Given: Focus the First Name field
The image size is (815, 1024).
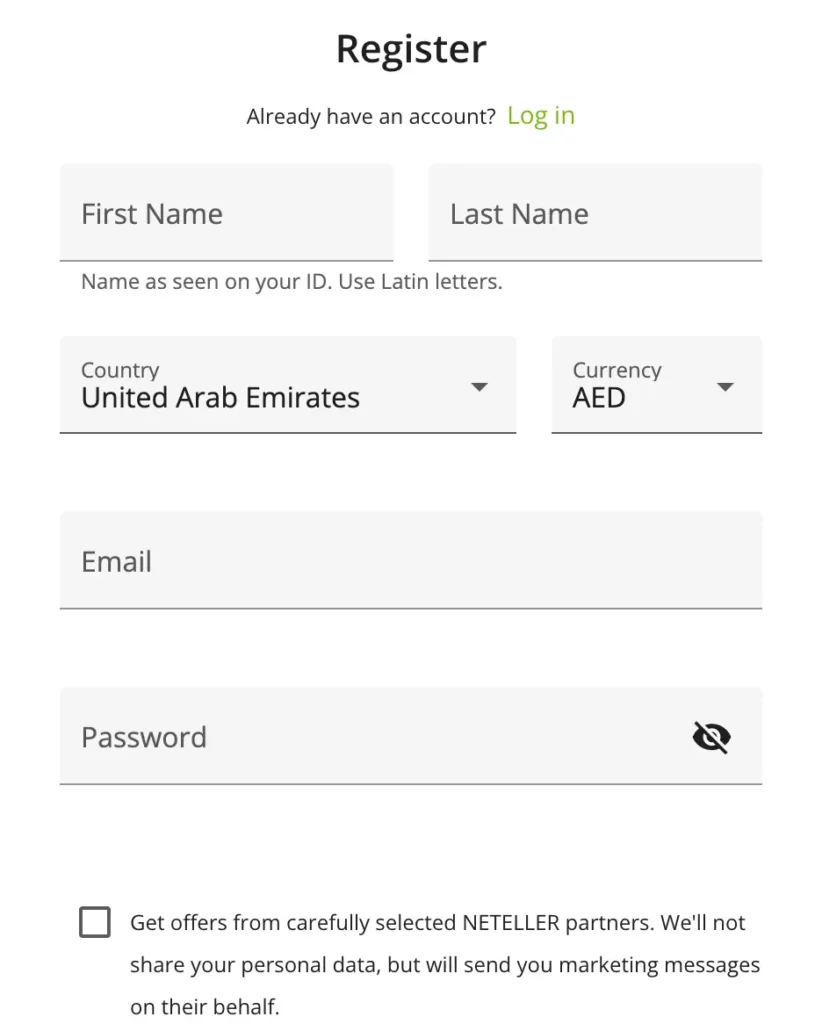Looking at the screenshot, I should click(226, 213).
